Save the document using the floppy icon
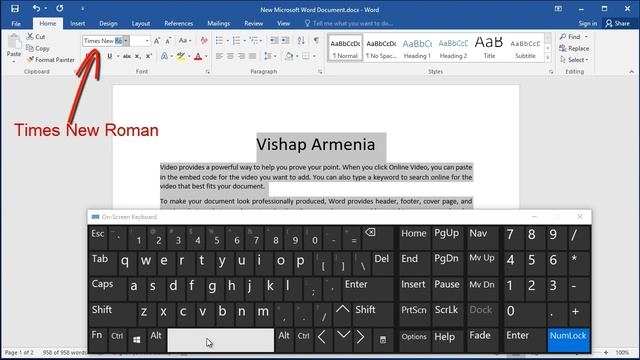Image resolution: width=640 pixels, height=360 pixels. 15,9
